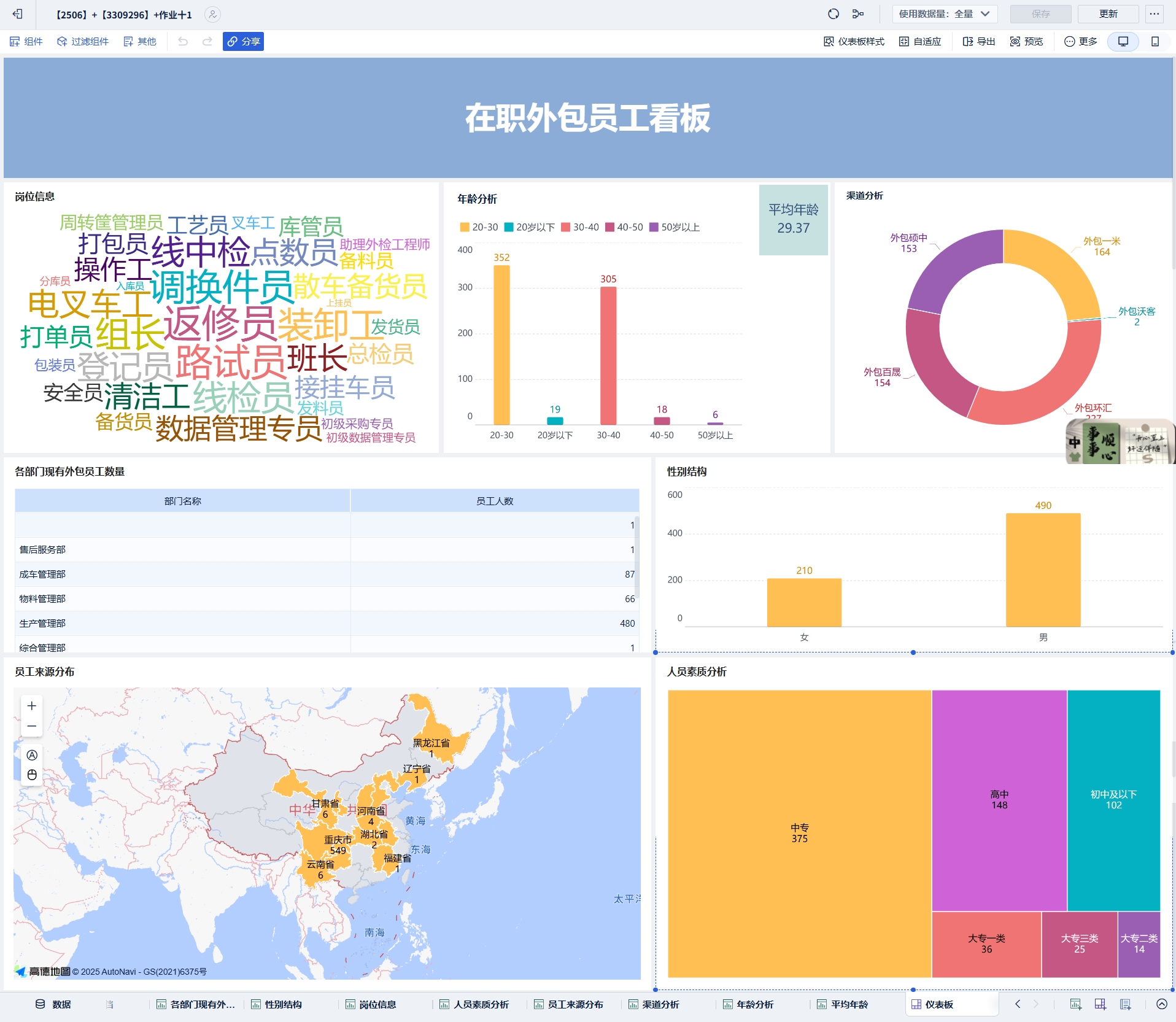Click the map zoom in plus button
The image size is (1176, 1022).
pyautogui.click(x=32, y=706)
